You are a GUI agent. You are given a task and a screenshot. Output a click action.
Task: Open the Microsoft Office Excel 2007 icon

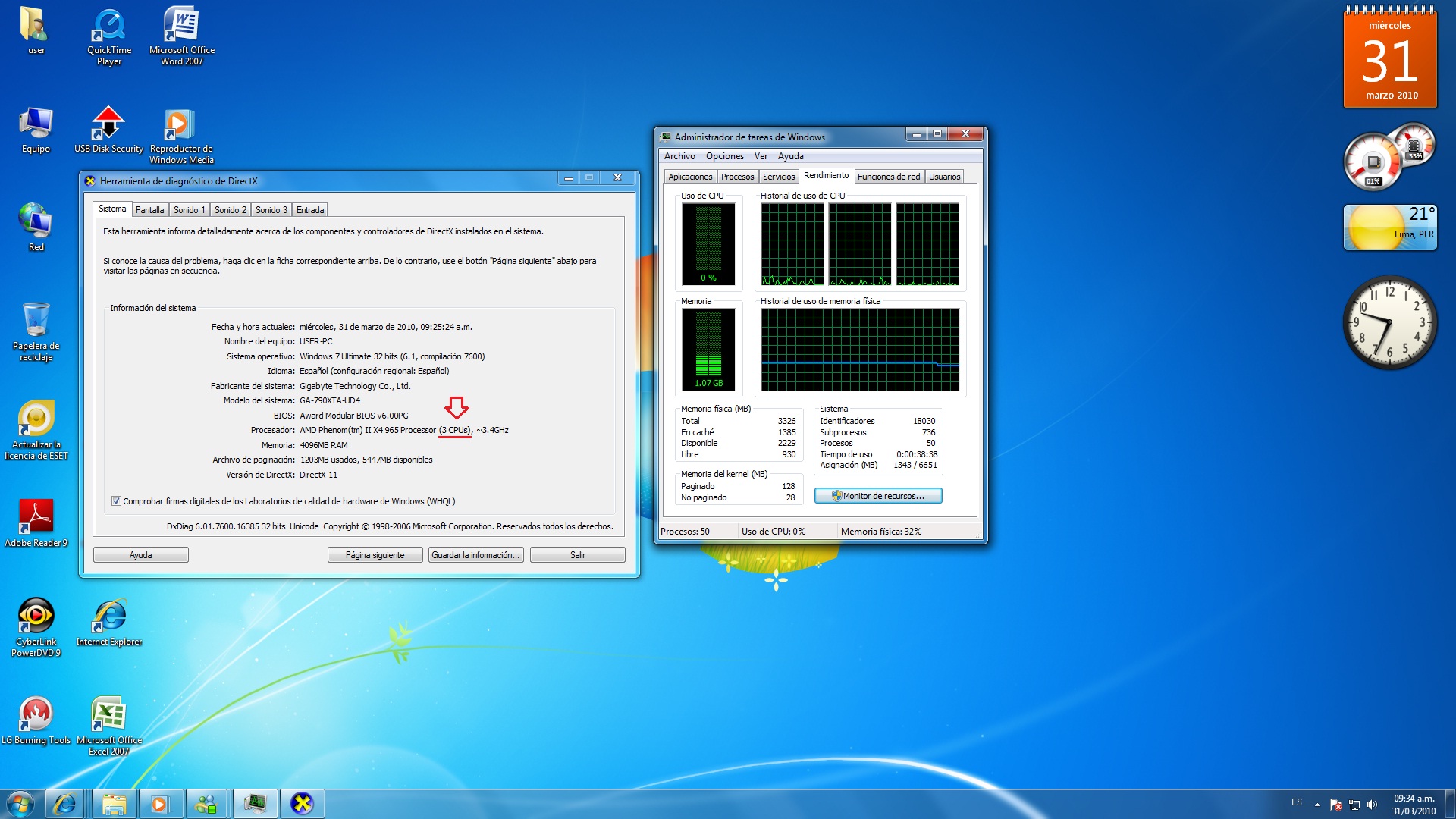(x=108, y=715)
